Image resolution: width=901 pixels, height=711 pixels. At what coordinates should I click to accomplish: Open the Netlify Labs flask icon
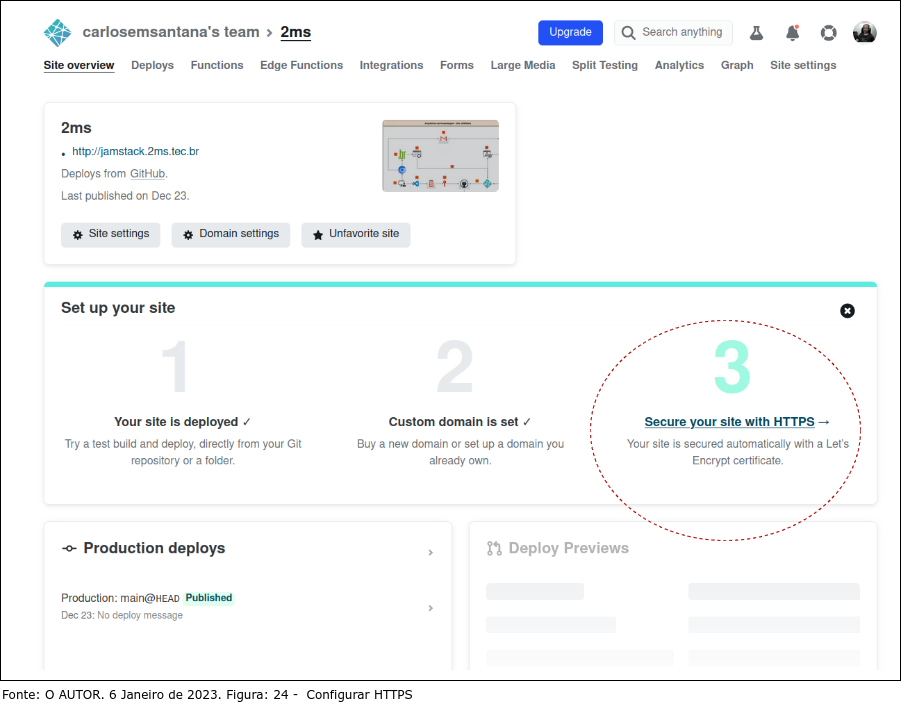pyautogui.click(x=756, y=33)
